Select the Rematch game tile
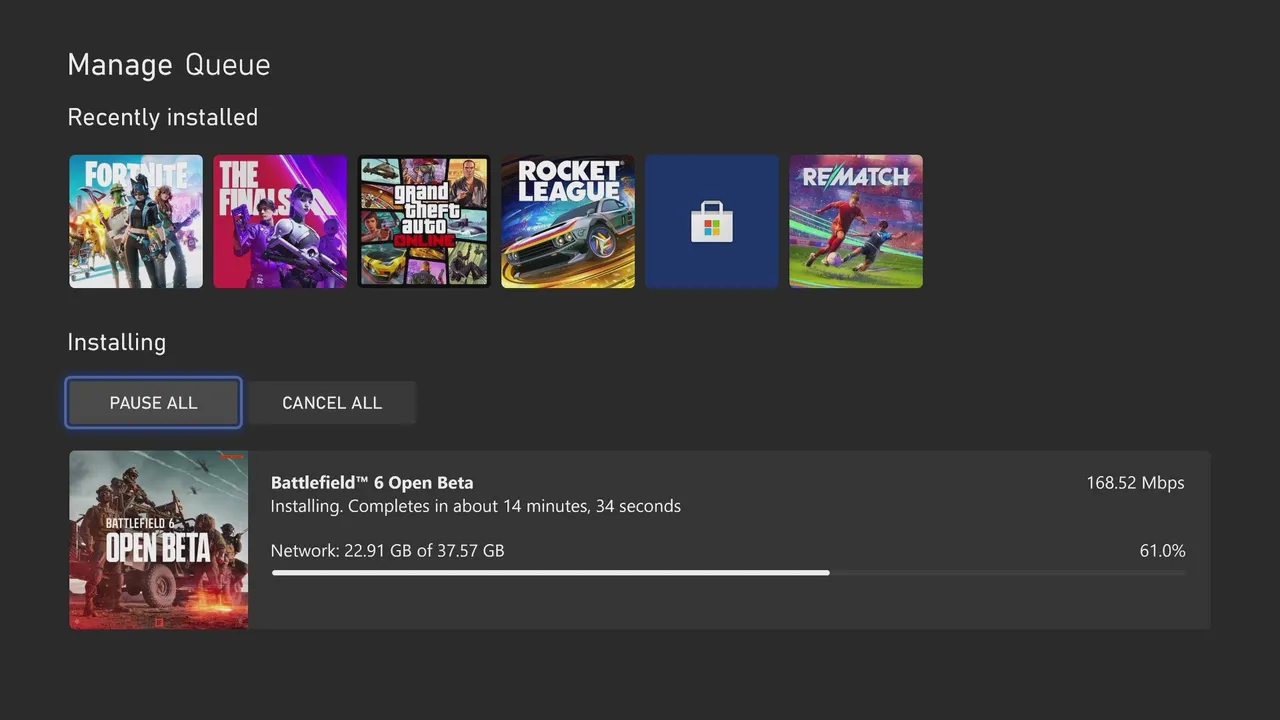1280x720 pixels. (856, 221)
